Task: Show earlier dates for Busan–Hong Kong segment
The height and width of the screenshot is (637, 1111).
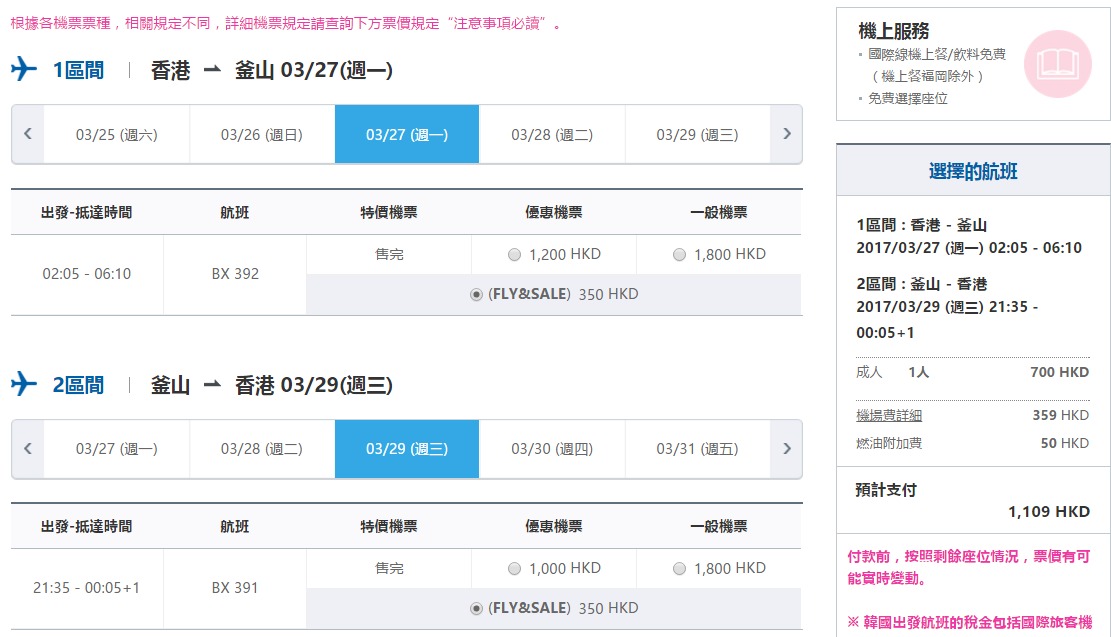Action: click(x=28, y=448)
